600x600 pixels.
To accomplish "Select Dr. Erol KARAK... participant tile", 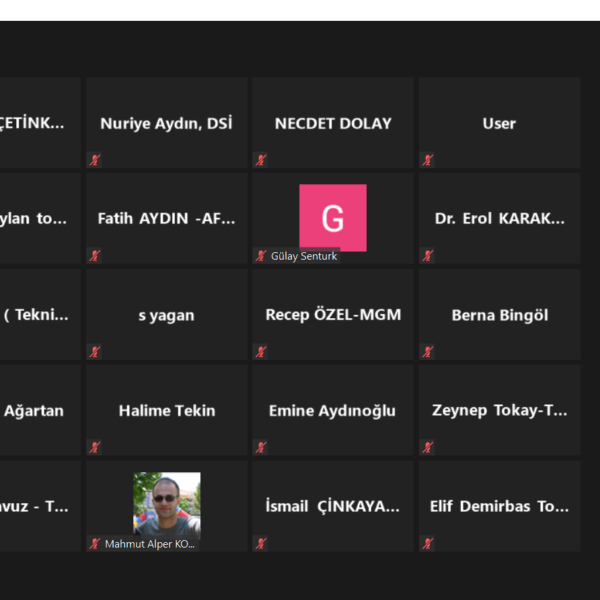I will click(499, 218).
